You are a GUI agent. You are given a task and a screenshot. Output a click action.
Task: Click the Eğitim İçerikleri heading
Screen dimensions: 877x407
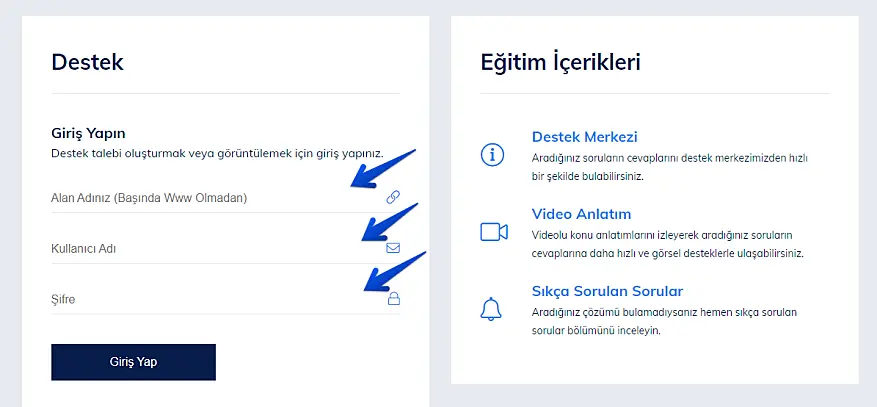[x=560, y=62]
